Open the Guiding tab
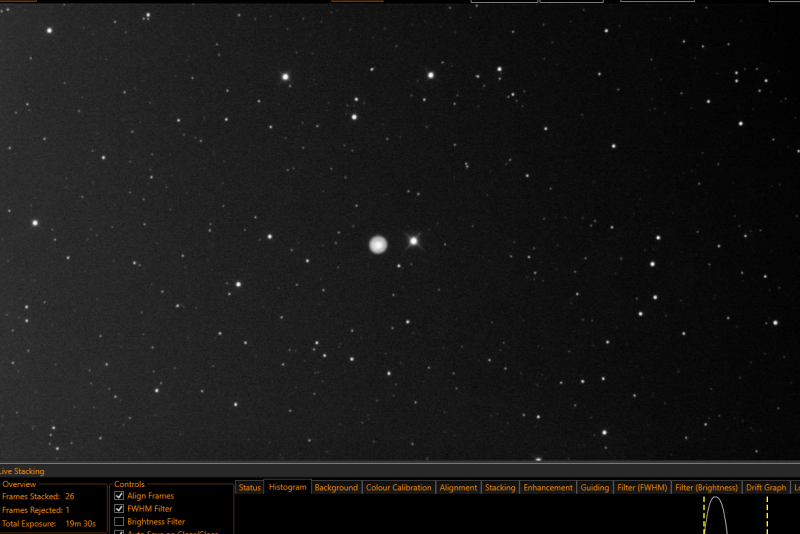This screenshot has height=534, width=800. (594, 488)
